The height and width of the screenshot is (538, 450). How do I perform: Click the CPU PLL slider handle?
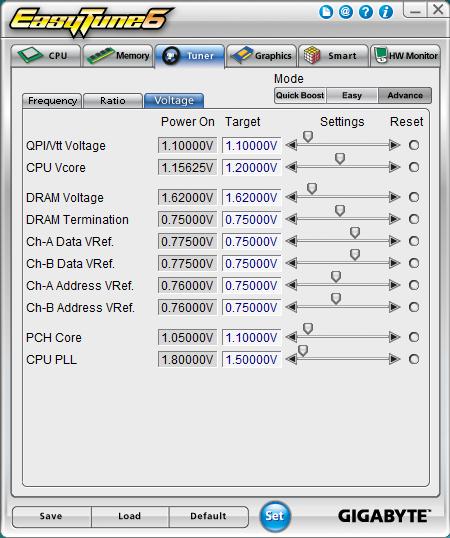coord(303,350)
